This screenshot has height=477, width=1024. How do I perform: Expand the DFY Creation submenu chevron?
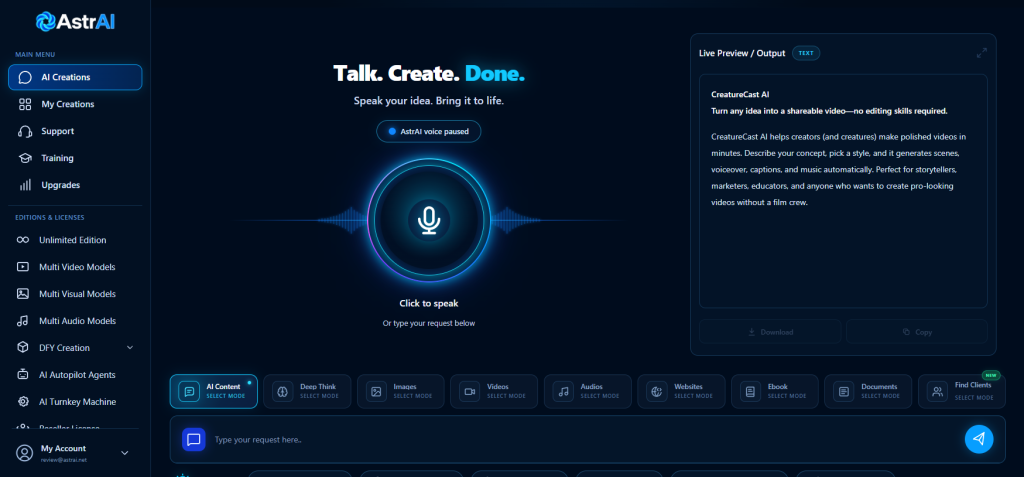click(x=129, y=348)
